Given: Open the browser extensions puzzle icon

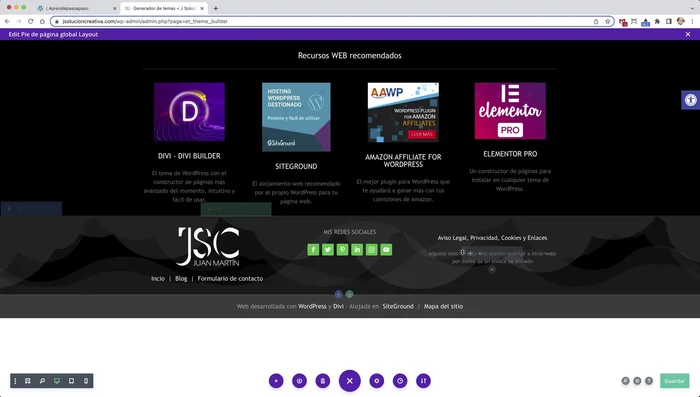Looking at the screenshot, I should coord(657,21).
